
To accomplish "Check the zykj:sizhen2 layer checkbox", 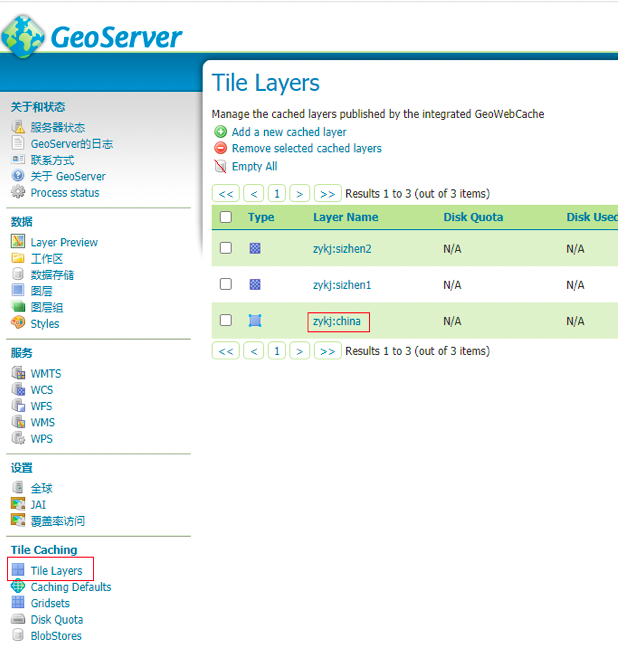I will click(x=226, y=248).
